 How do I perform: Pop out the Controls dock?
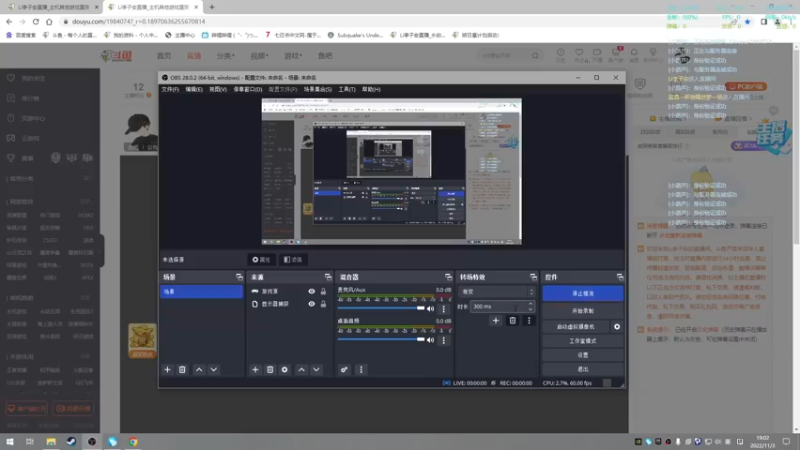pyautogui.click(x=620, y=277)
